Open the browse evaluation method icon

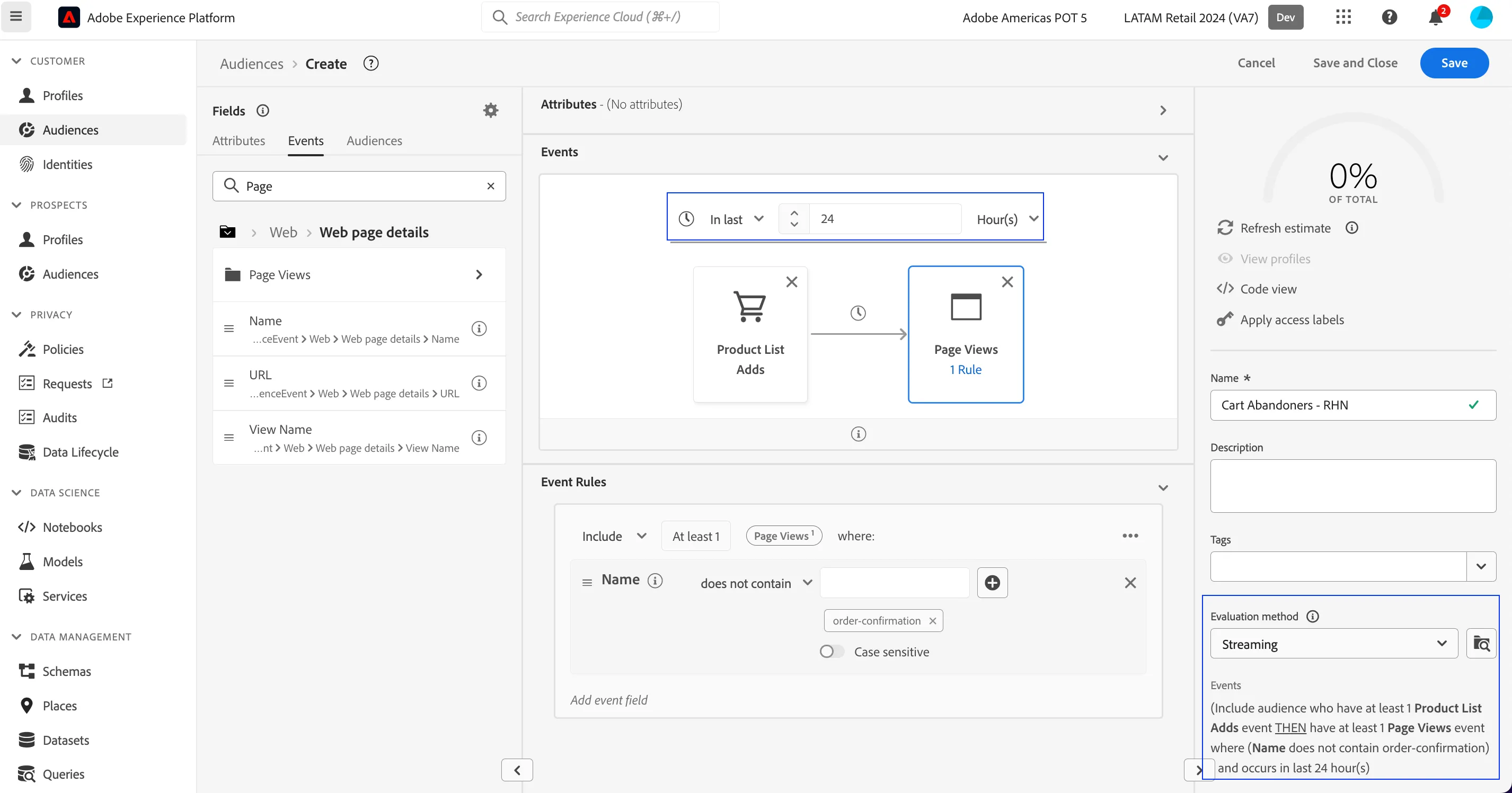click(x=1481, y=644)
